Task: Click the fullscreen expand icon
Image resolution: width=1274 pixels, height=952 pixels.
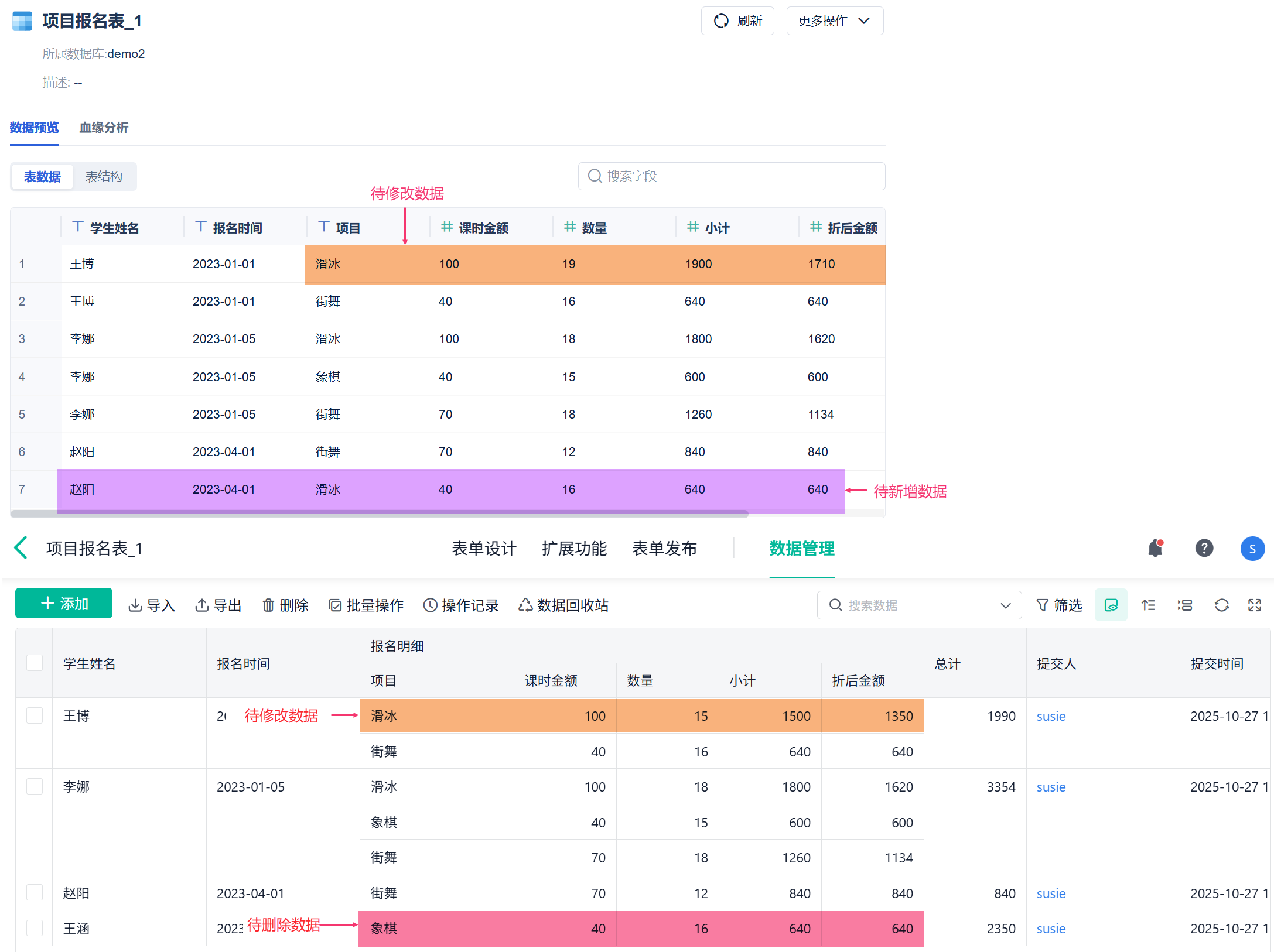Action: (1254, 605)
